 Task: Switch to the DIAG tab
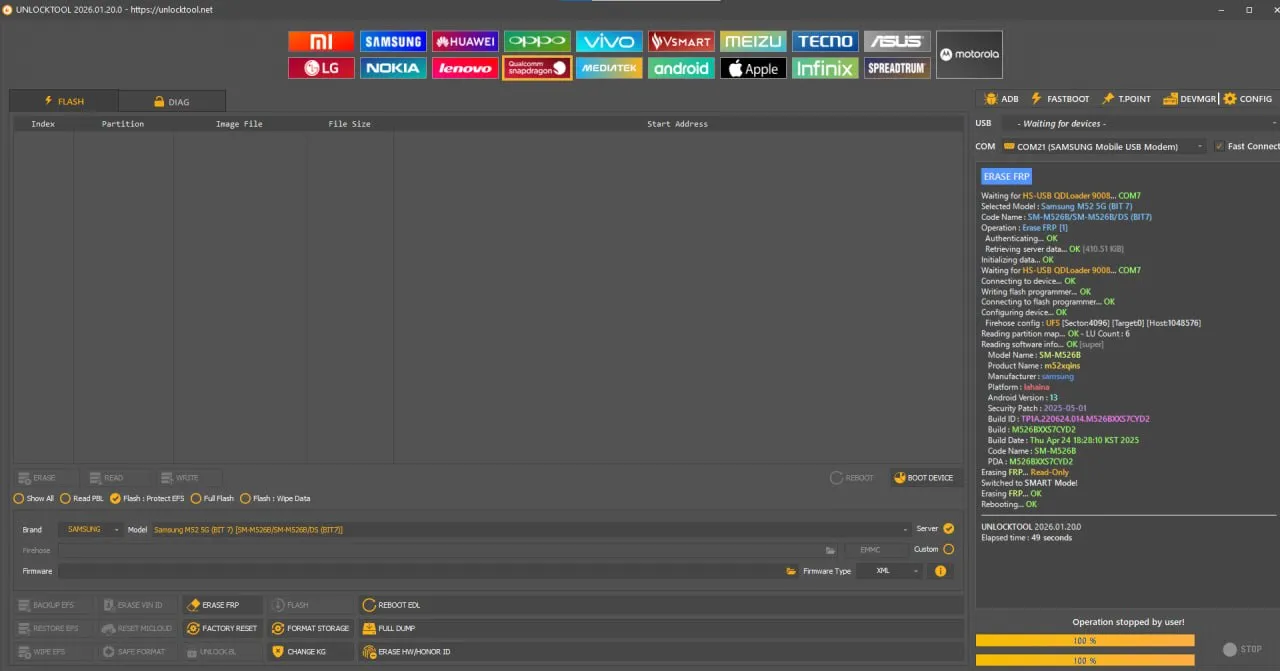pyautogui.click(x=171, y=101)
